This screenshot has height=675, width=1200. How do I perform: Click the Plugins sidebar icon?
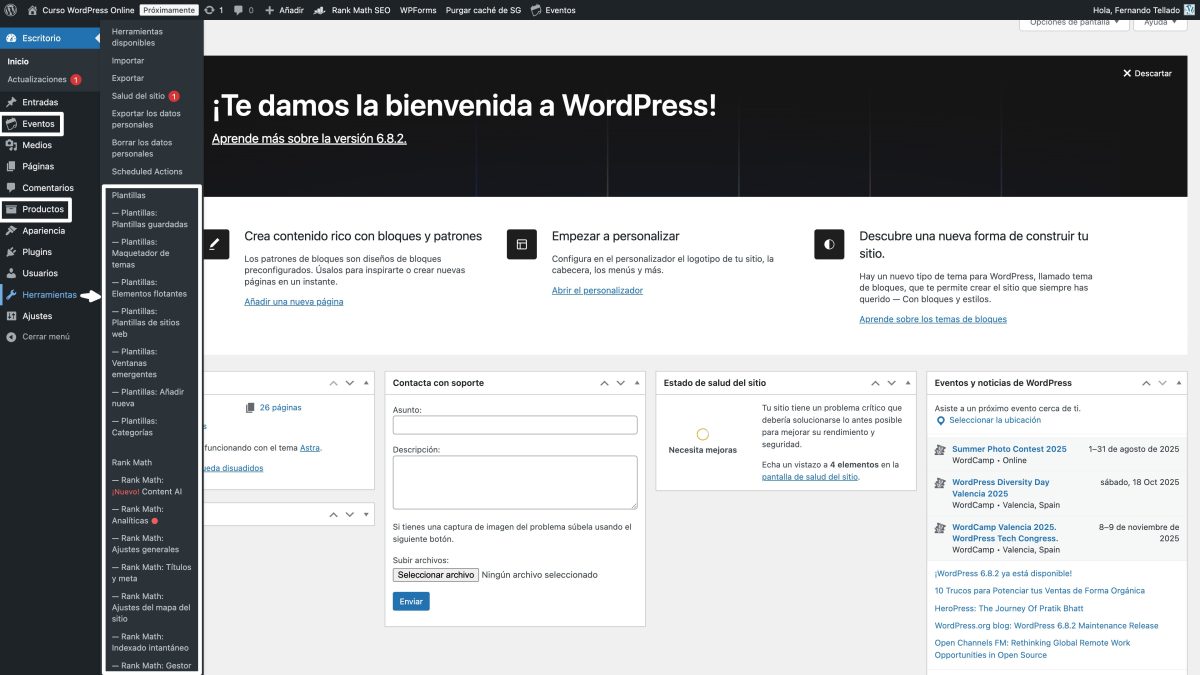point(12,251)
